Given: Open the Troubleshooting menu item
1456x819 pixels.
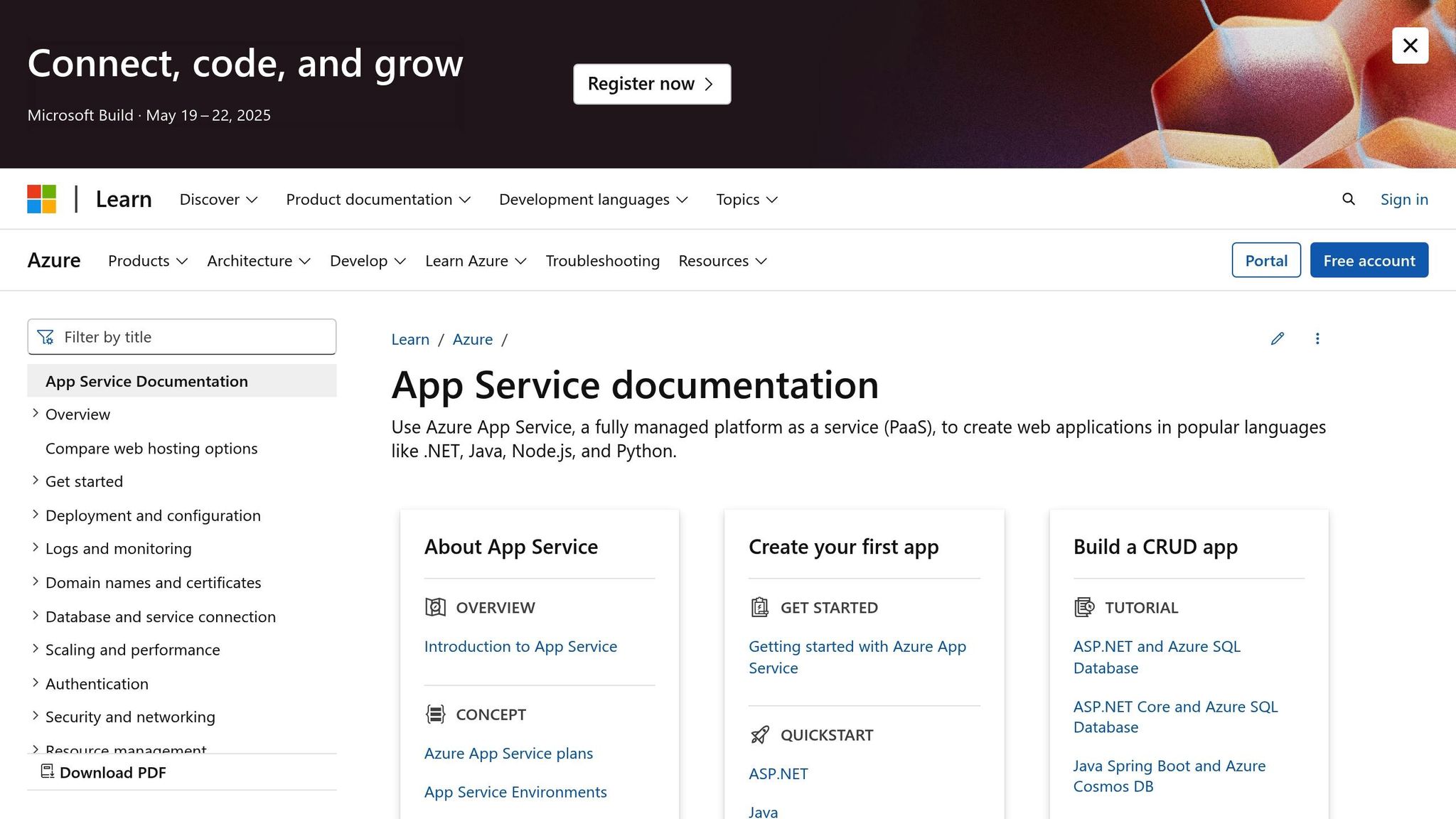Looking at the screenshot, I should (x=602, y=261).
